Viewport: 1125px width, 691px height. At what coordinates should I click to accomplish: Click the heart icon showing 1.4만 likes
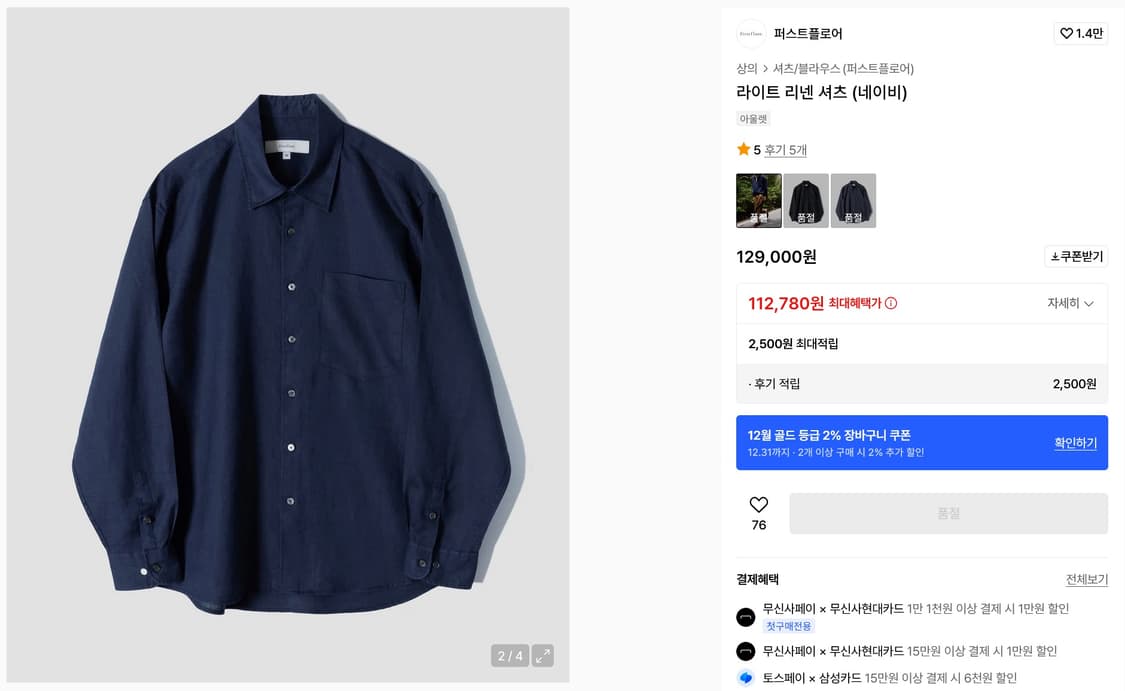(1067, 33)
